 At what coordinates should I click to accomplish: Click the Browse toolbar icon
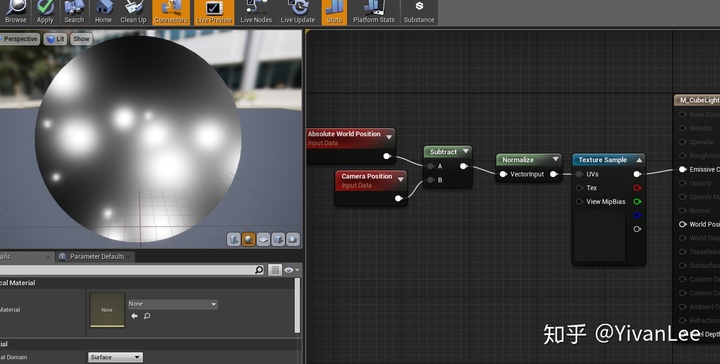tap(16, 12)
